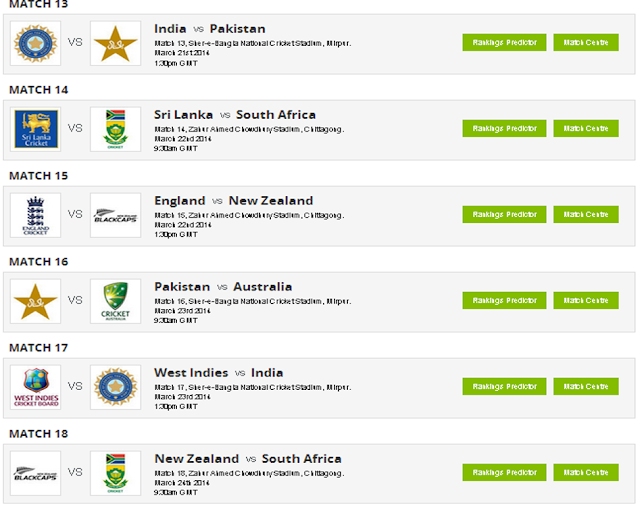Open Match Centre for New Zealand vs South Africa
Screen dimensions: 640x509
(x=586, y=473)
